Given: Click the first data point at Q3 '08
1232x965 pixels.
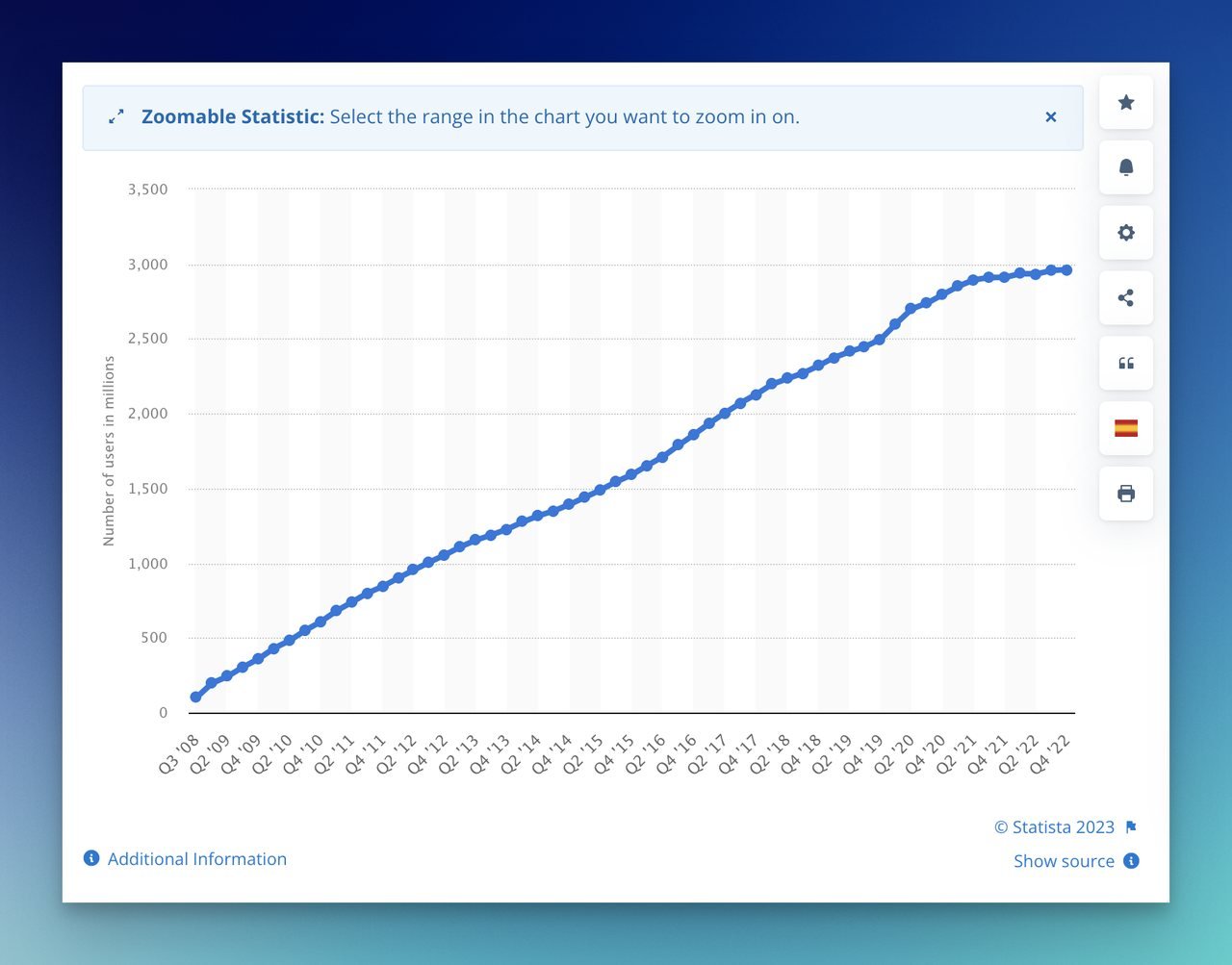Looking at the screenshot, I should point(196,697).
